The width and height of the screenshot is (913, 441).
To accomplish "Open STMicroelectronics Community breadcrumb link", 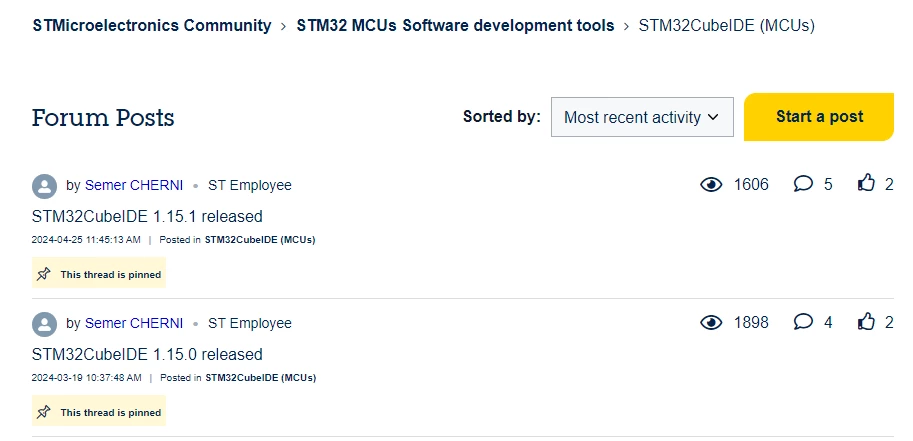I will (x=152, y=26).
